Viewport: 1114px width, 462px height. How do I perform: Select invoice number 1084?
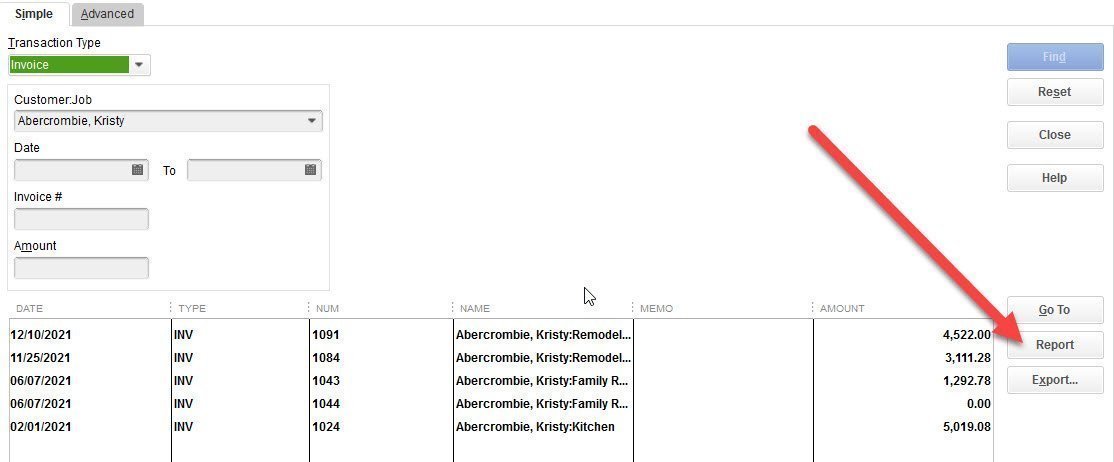327,358
